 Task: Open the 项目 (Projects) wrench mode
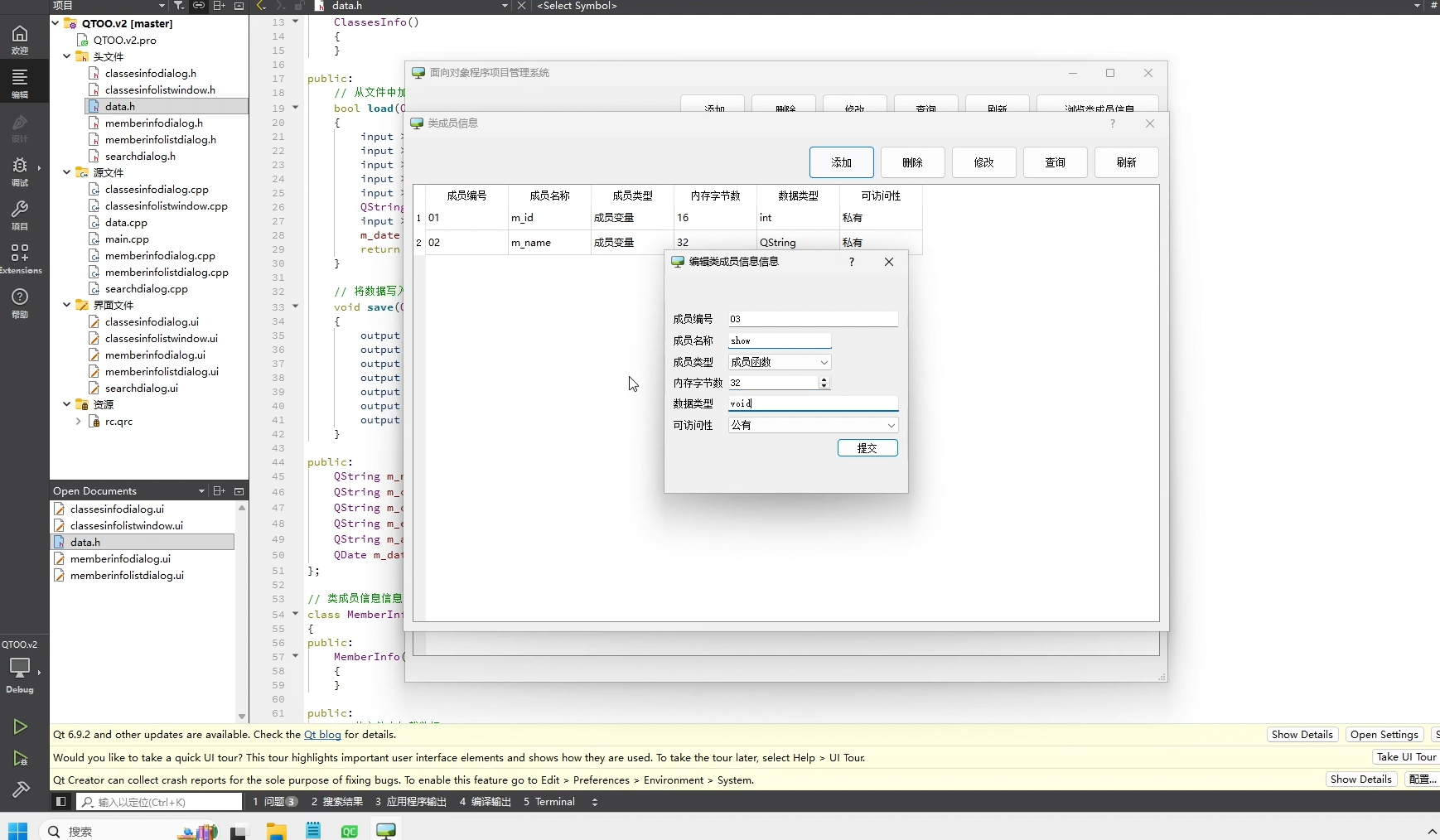click(20, 215)
